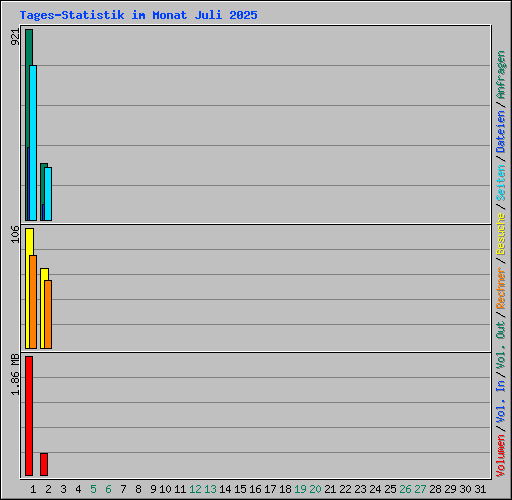Click the Seiten legend label
Image resolution: width=512 pixels, height=500 pixels.
[x=501, y=183]
